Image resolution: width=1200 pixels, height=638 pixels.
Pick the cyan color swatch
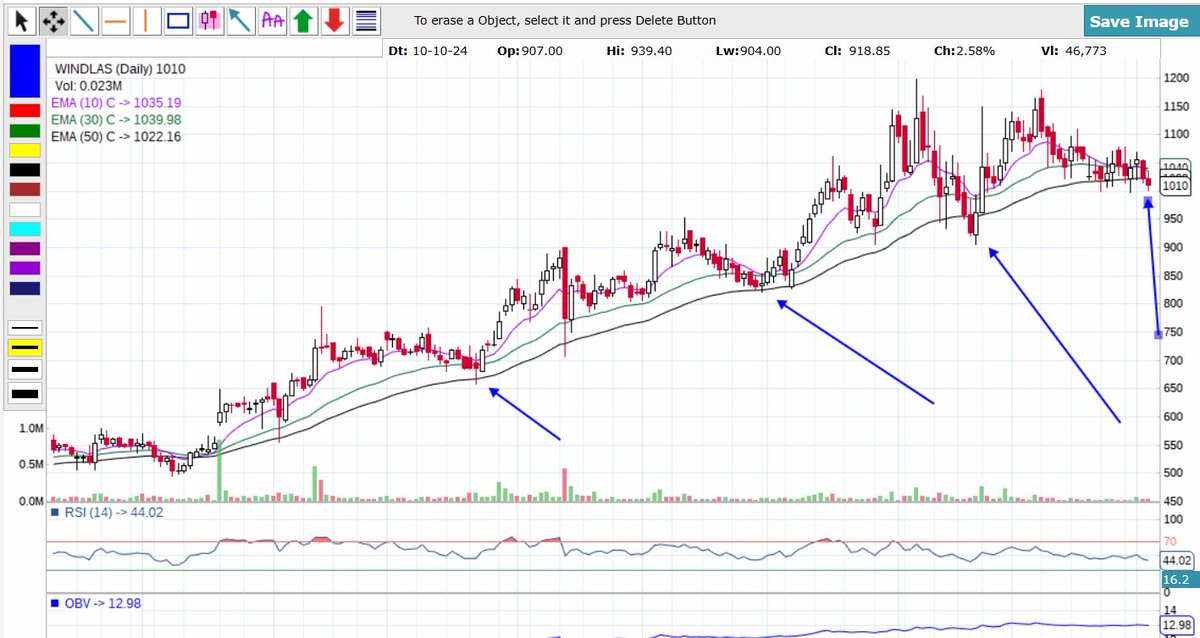pyautogui.click(x=25, y=229)
